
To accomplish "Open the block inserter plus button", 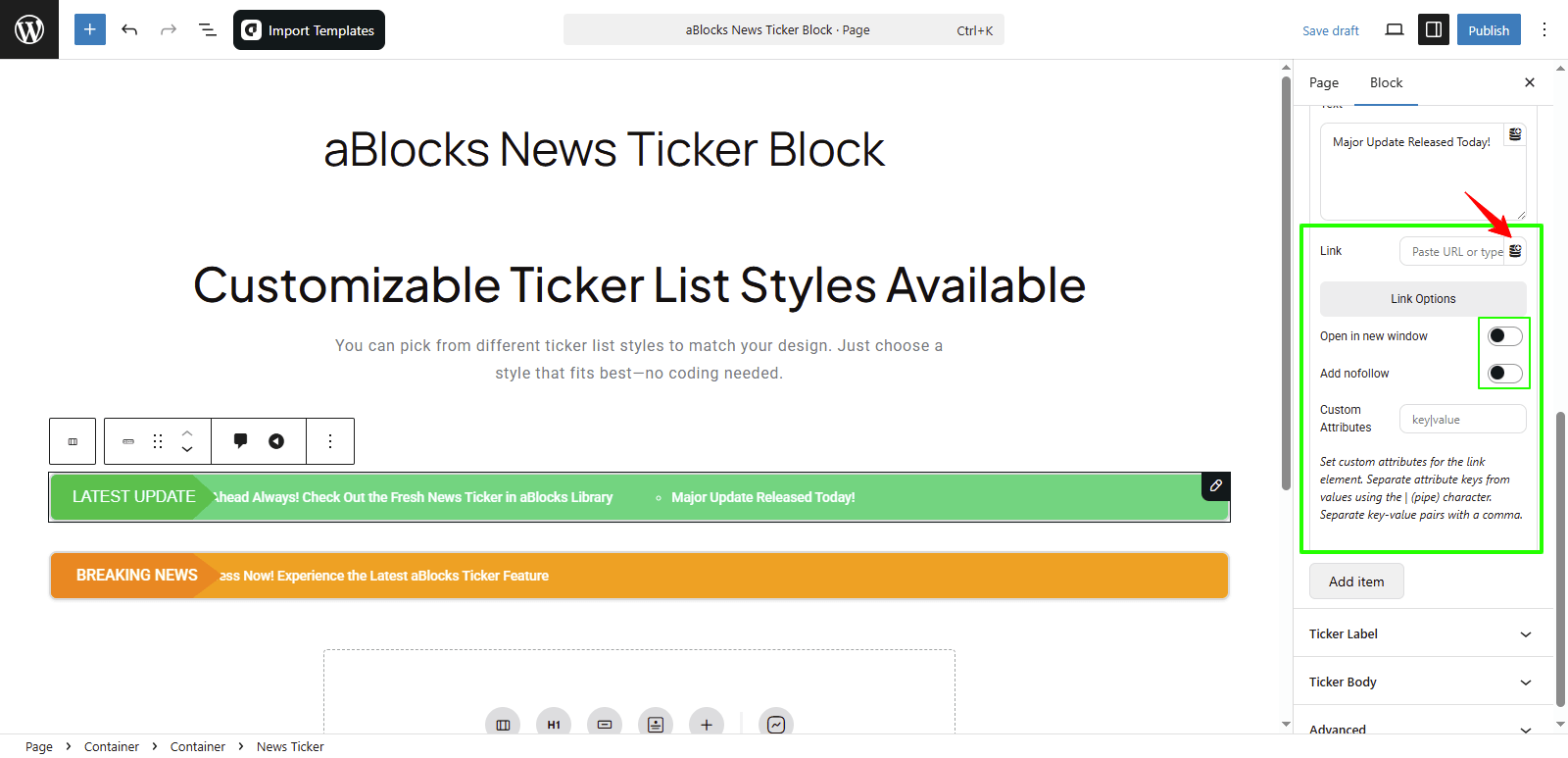I will click(x=89, y=29).
